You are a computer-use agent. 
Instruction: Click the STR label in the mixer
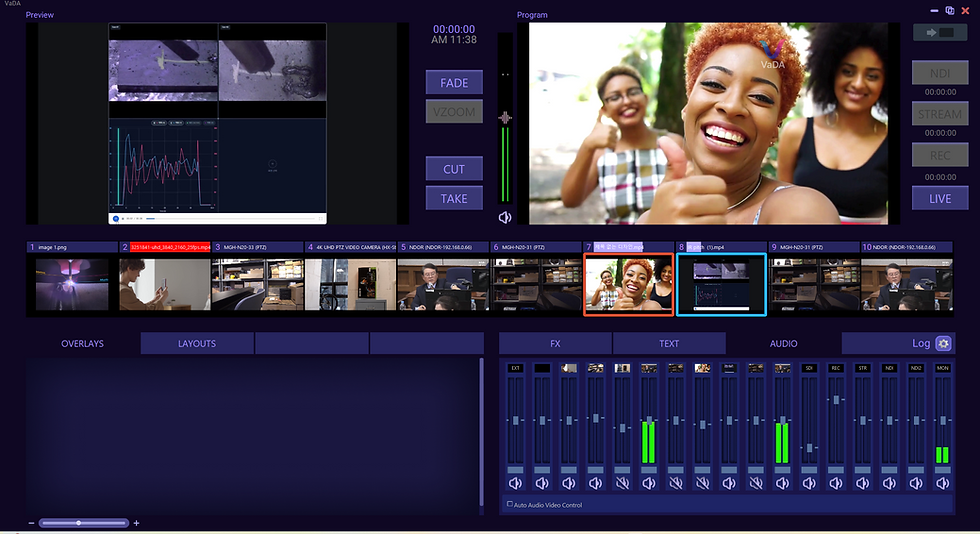[x=862, y=368]
